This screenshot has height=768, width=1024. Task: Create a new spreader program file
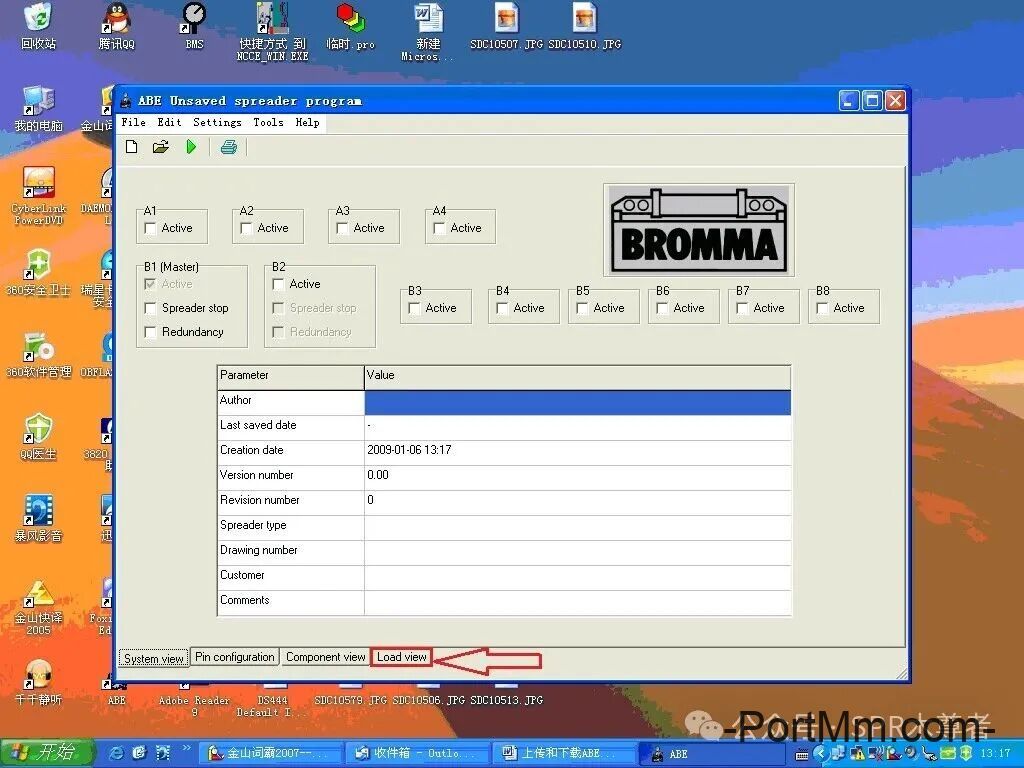[x=131, y=146]
